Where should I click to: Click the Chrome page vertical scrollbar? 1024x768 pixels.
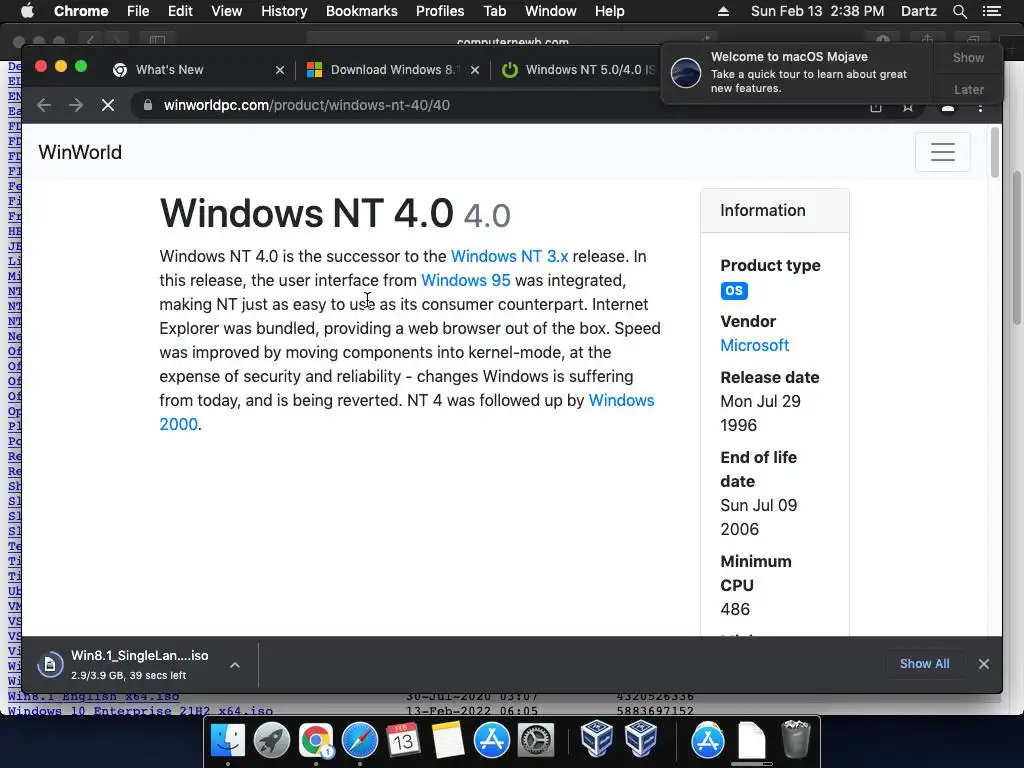tap(995, 152)
